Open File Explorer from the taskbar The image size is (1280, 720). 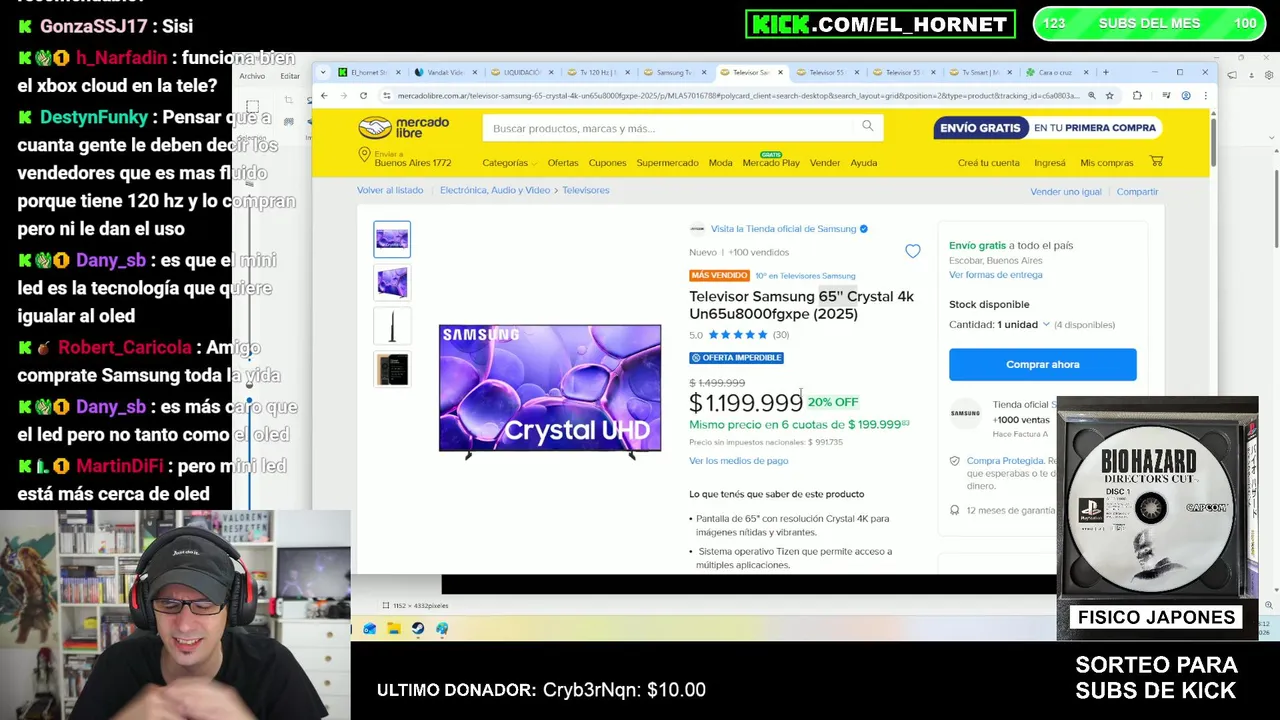coord(394,629)
